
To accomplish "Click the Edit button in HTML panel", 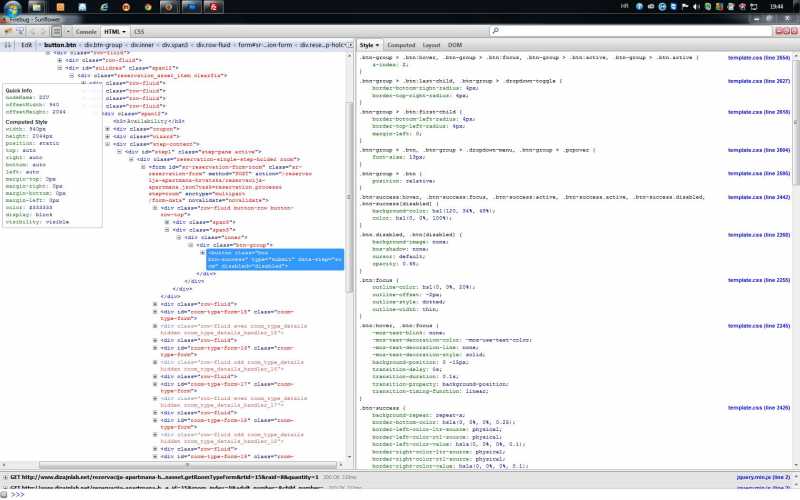I will pos(26,45).
